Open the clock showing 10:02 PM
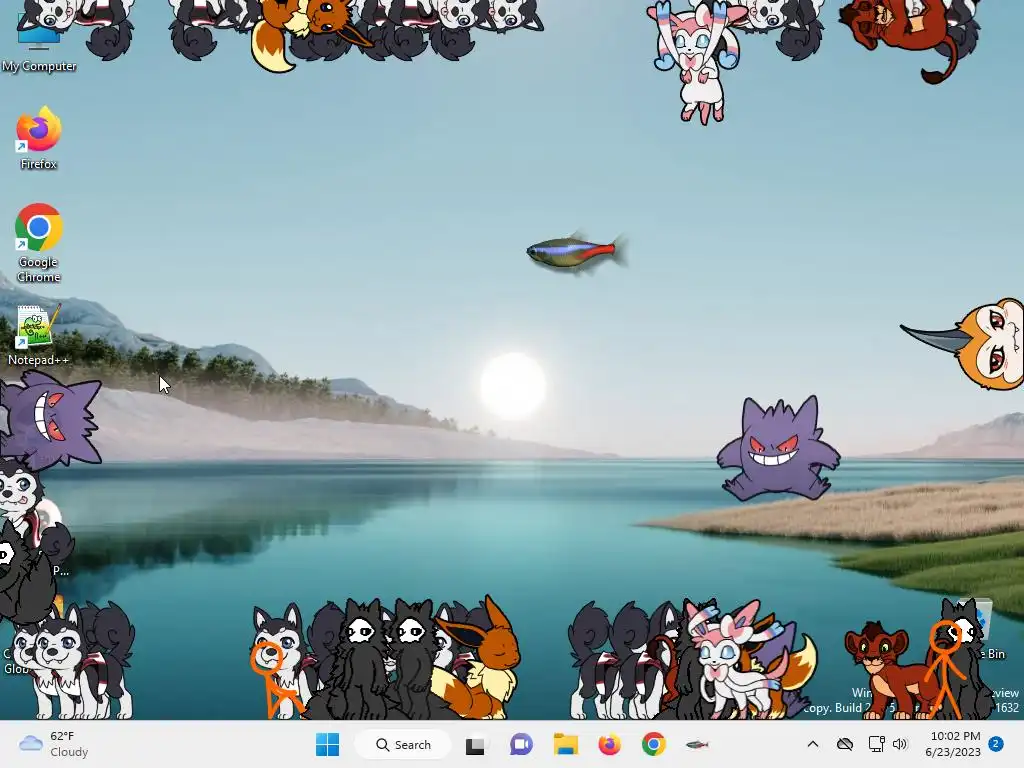This screenshot has height=768, width=1024. point(953,744)
